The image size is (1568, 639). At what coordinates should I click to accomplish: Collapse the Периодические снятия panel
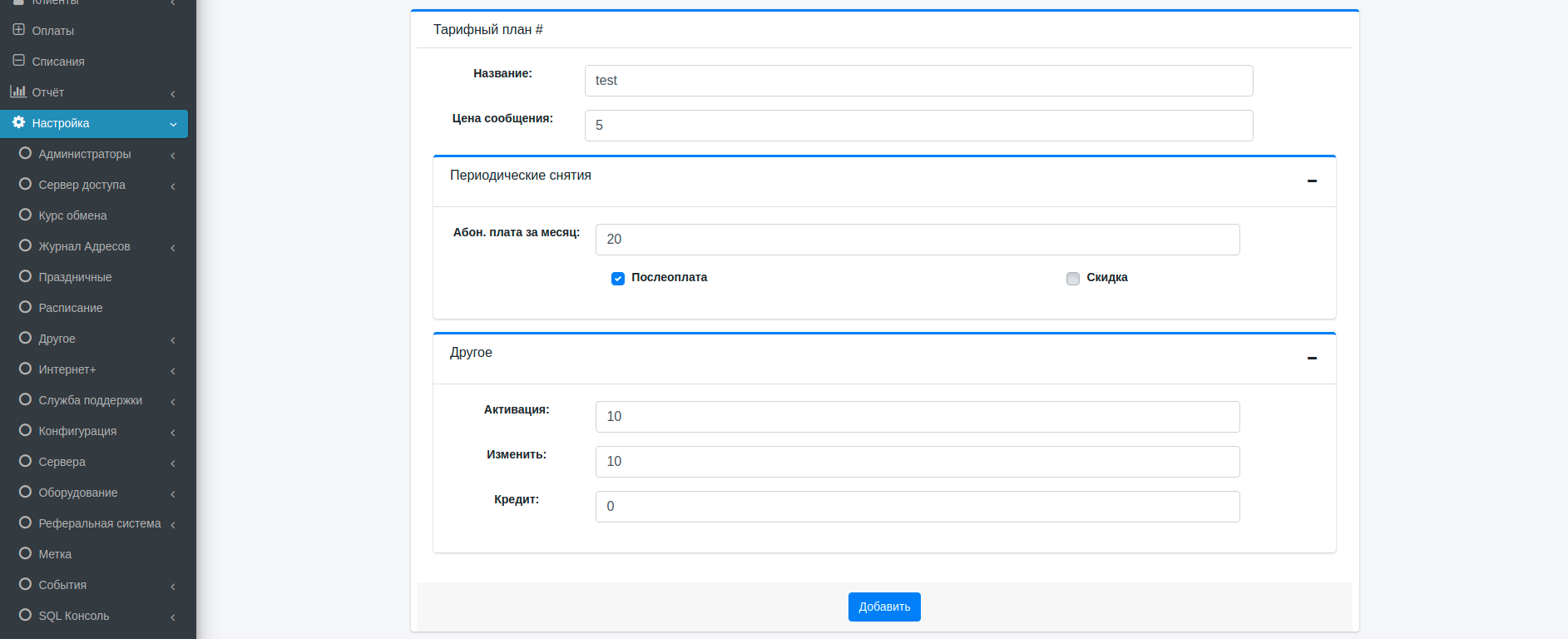[1312, 181]
